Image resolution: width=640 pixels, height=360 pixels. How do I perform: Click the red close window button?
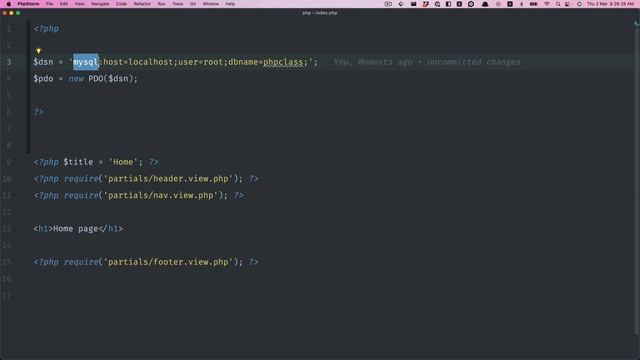tap(4, 13)
